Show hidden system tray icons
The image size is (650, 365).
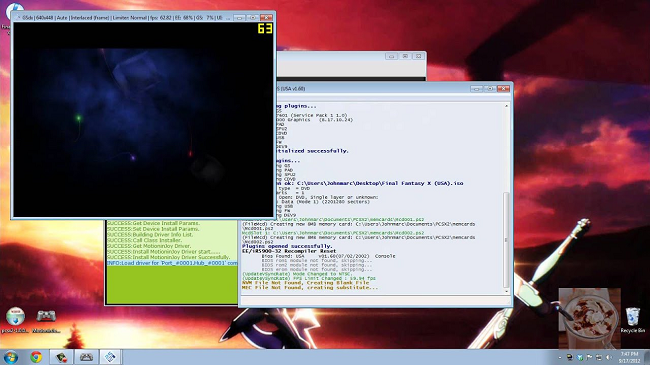click(560, 358)
